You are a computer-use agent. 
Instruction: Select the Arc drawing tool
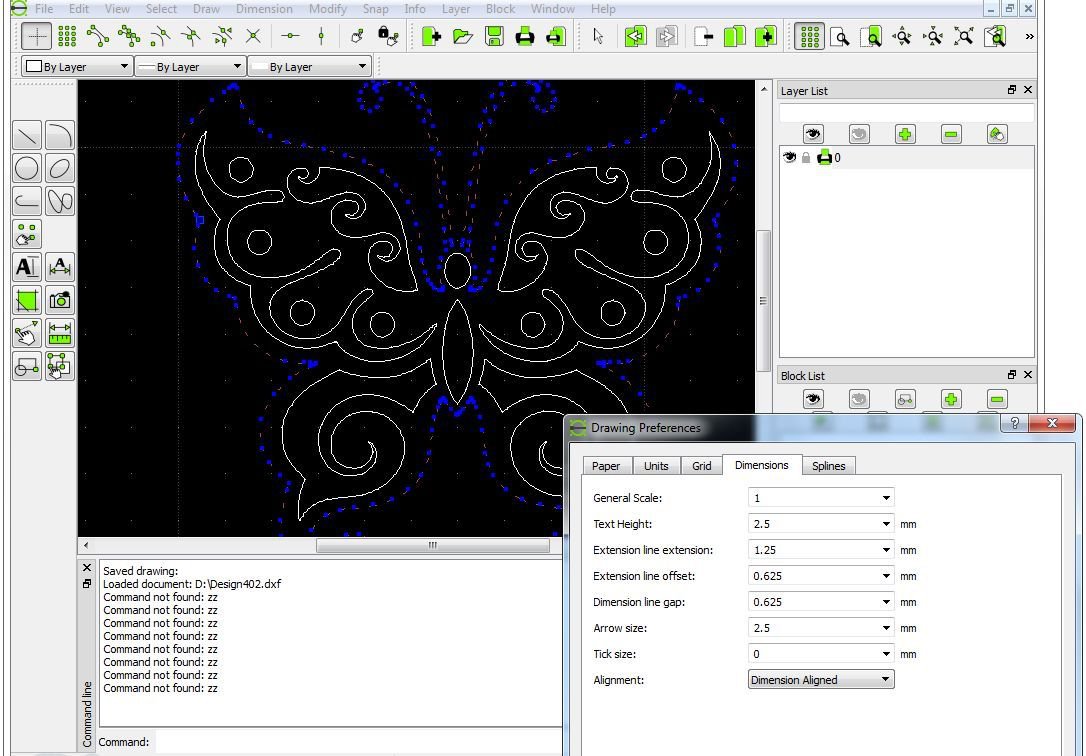59,134
